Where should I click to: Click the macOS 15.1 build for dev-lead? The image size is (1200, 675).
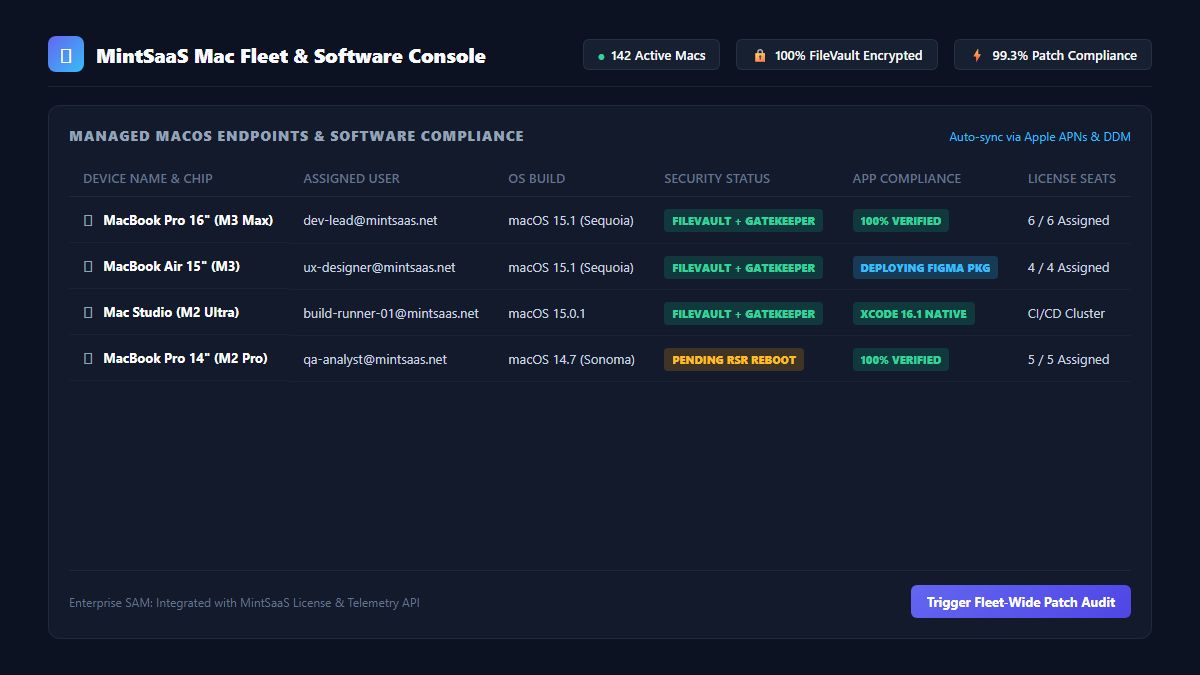click(571, 220)
